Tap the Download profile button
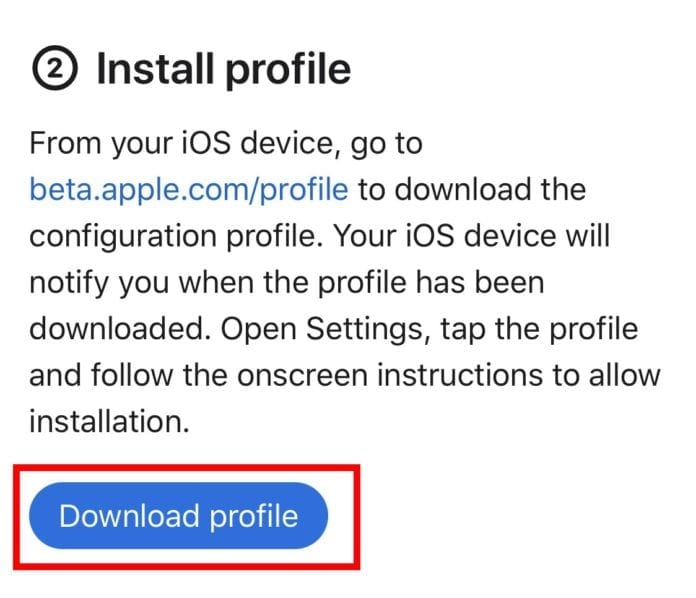This screenshot has width=696, height=598. 179,516
